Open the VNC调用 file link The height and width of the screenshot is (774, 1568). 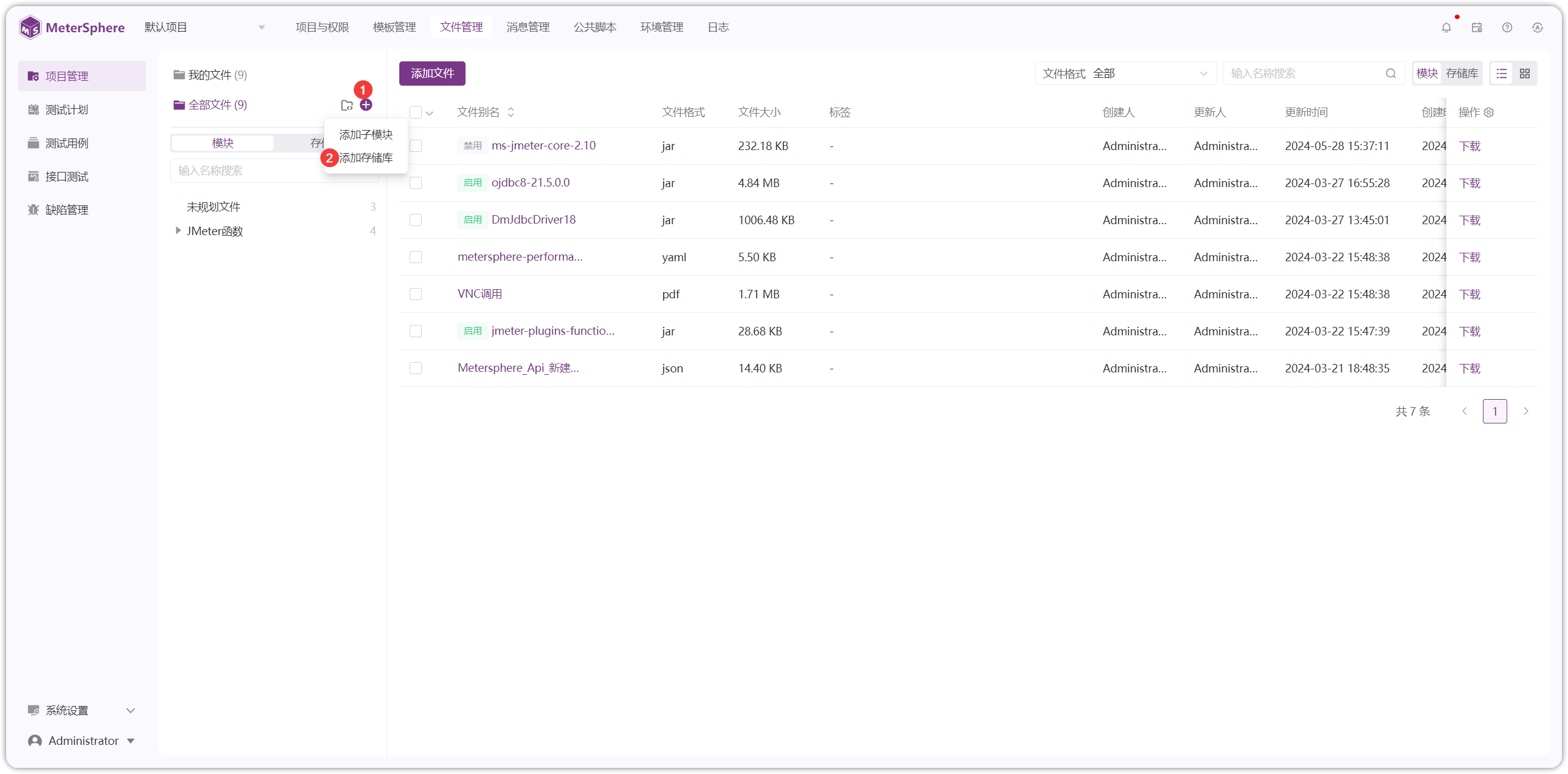[x=480, y=294]
